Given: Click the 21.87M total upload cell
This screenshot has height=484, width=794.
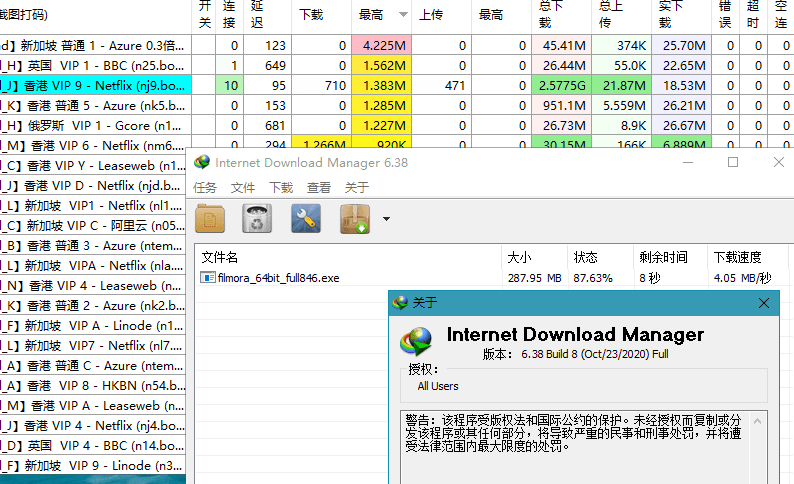Looking at the screenshot, I should pyautogui.click(x=621, y=86).
